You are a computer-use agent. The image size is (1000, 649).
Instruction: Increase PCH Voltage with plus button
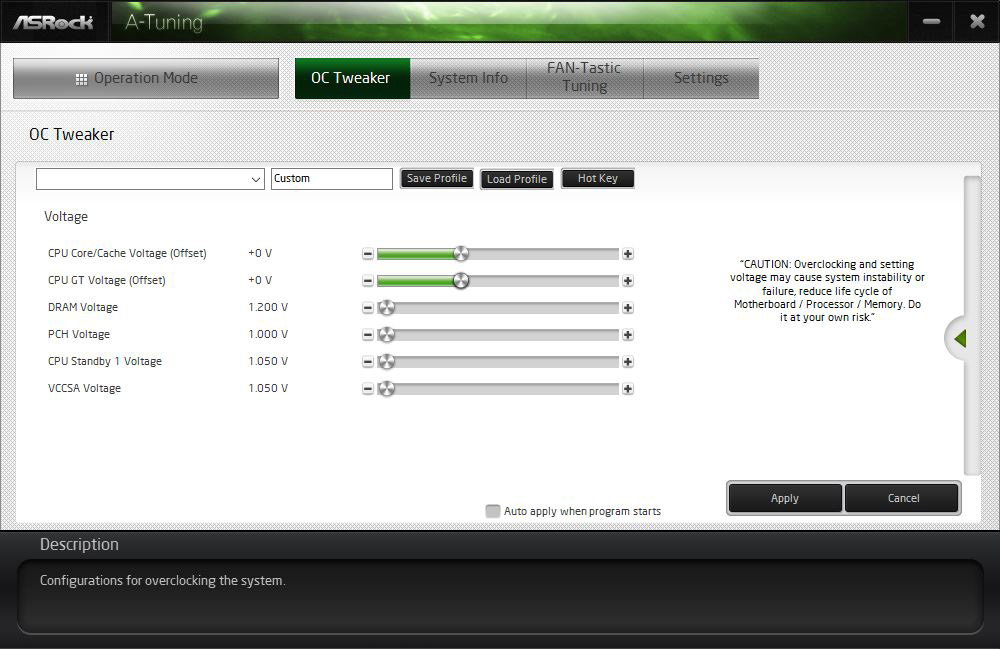point(628,335)
